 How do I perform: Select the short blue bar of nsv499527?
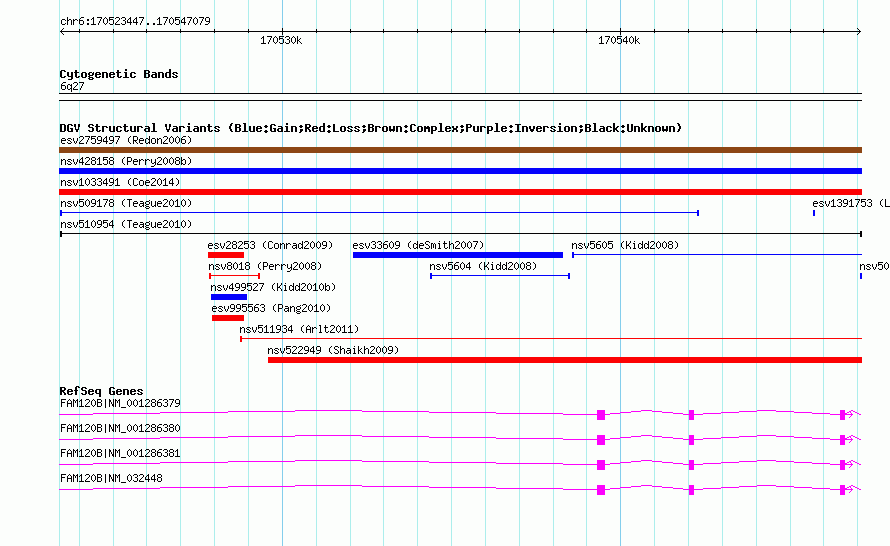(x=229, y=297)
